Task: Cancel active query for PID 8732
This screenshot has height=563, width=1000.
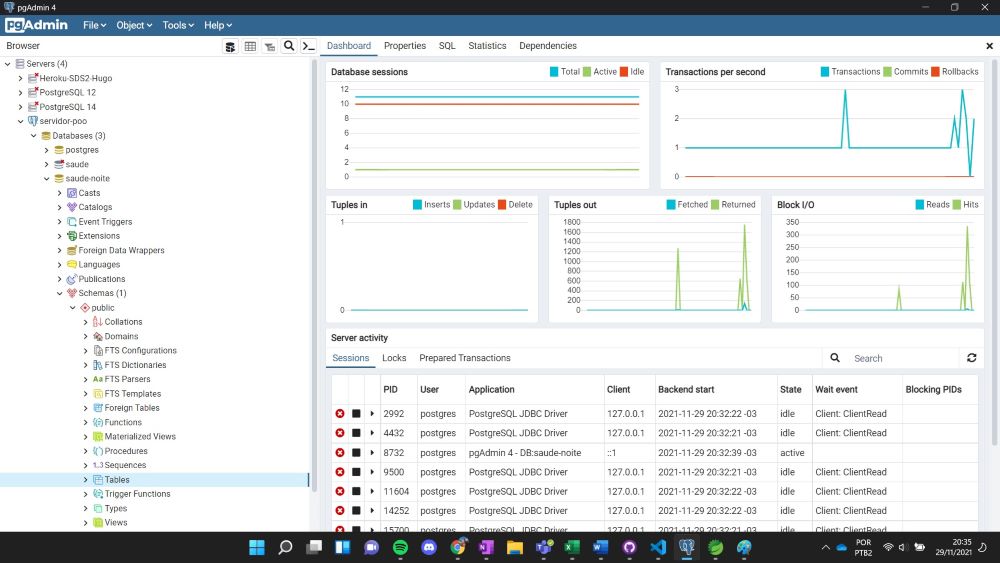Action: pyautogui.click(x=357, y=453)
